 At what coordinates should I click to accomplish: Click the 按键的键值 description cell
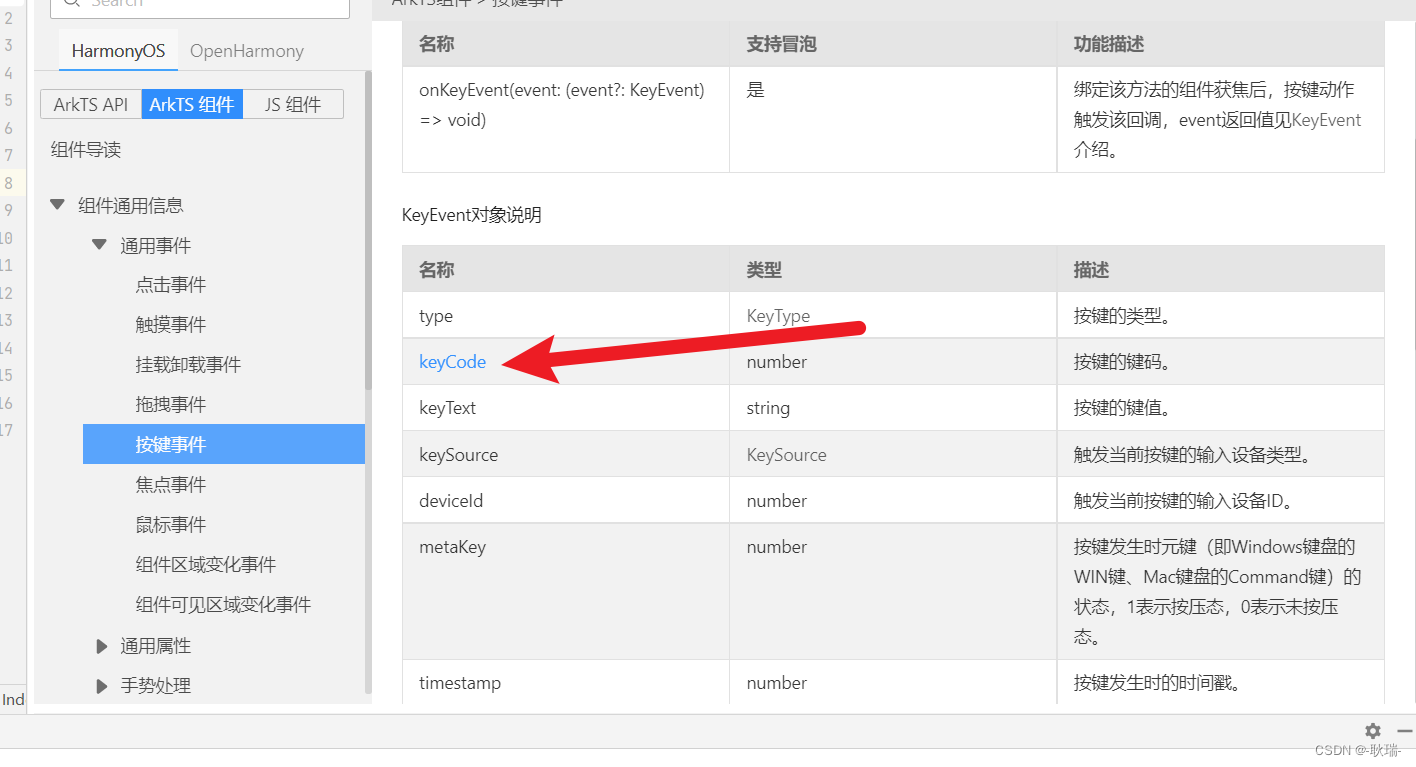[x=1221, y=408]
